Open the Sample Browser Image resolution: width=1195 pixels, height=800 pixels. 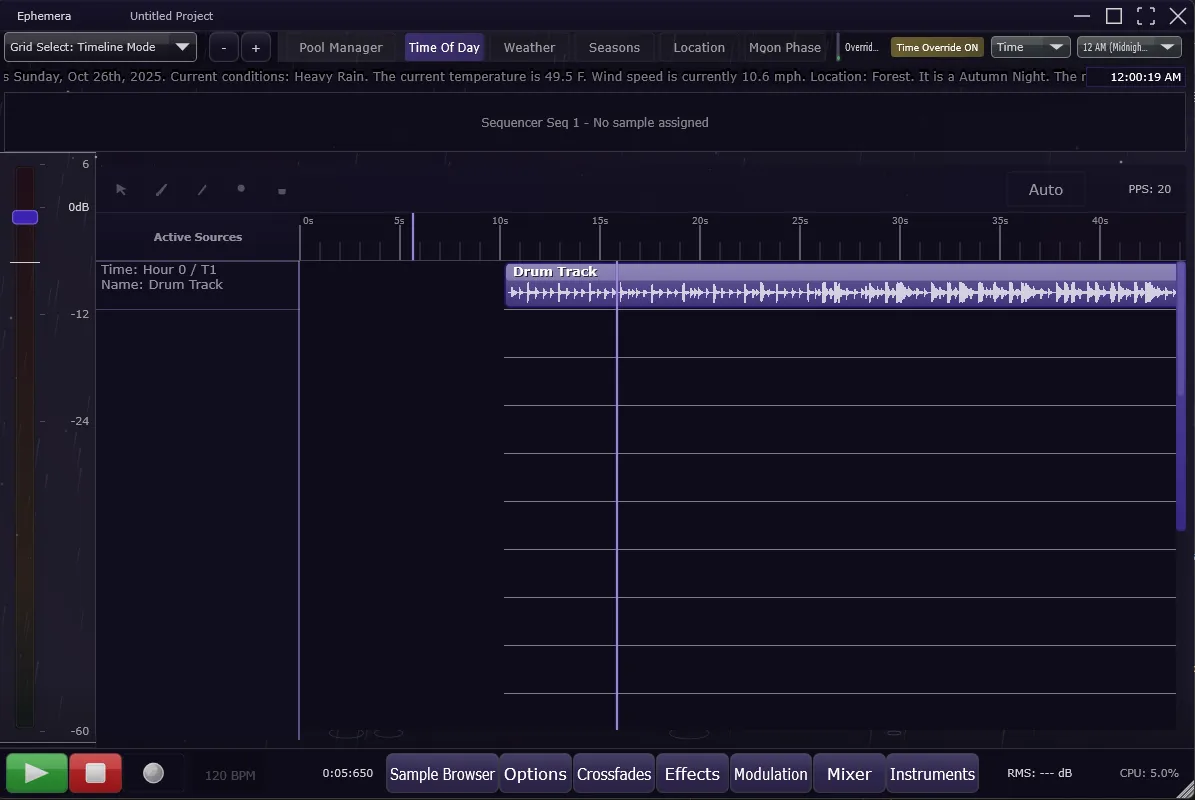pyautogui.click(x=442, y=774)
